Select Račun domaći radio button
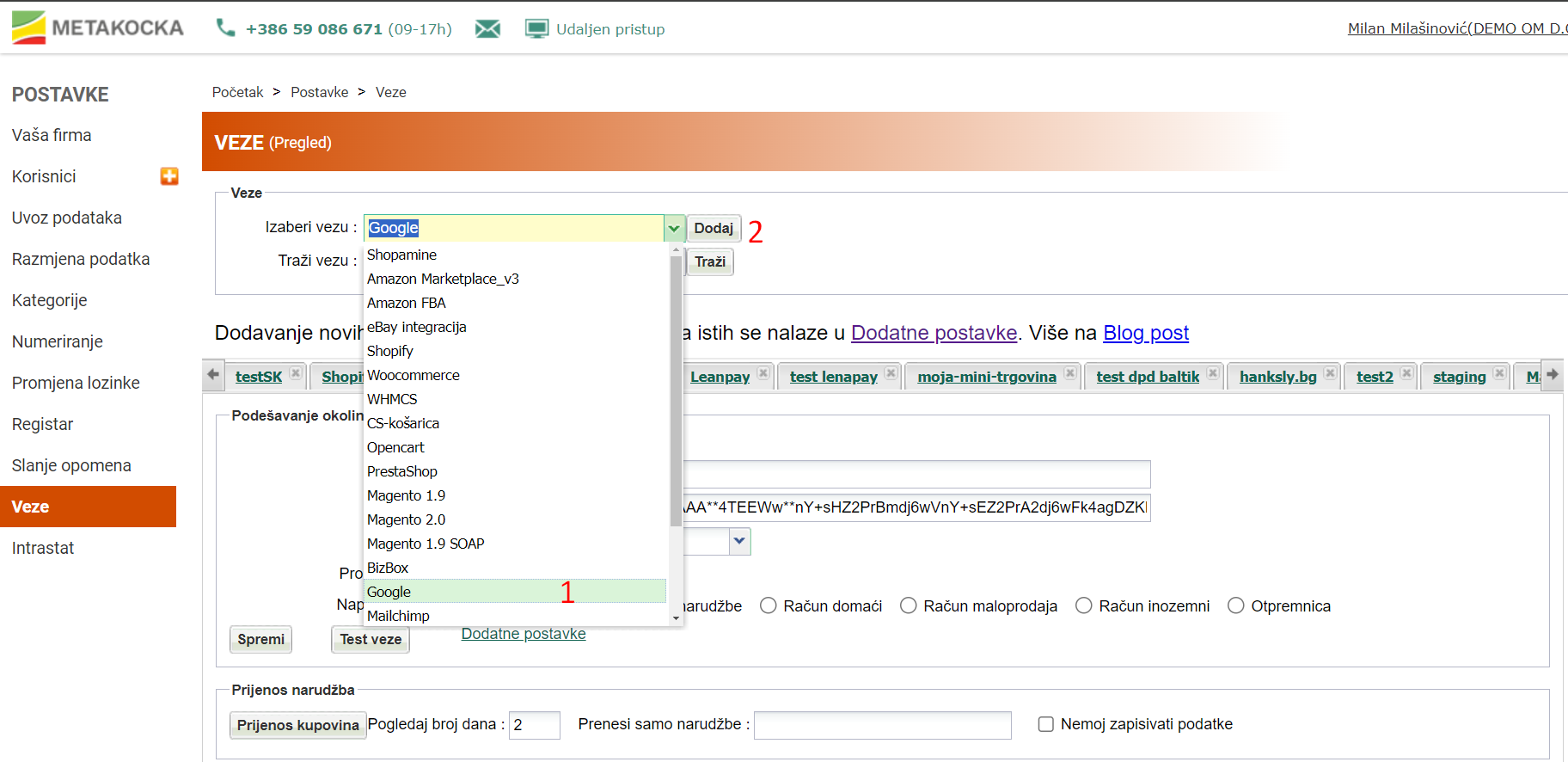Image resolution: width=1568 pixels, height=762 pixels. coord(769,605)
